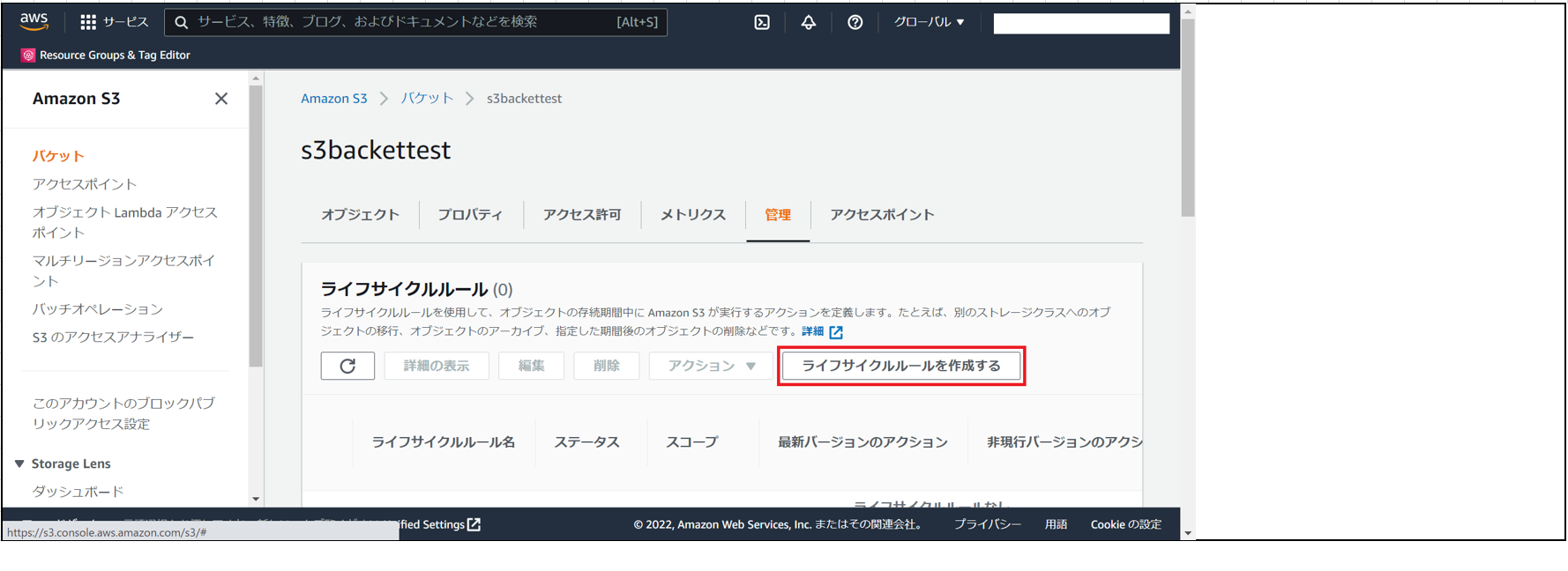Click the Resource Groups & Tag Editor icon
1568x571 pixels.
(x=28, y=55)
